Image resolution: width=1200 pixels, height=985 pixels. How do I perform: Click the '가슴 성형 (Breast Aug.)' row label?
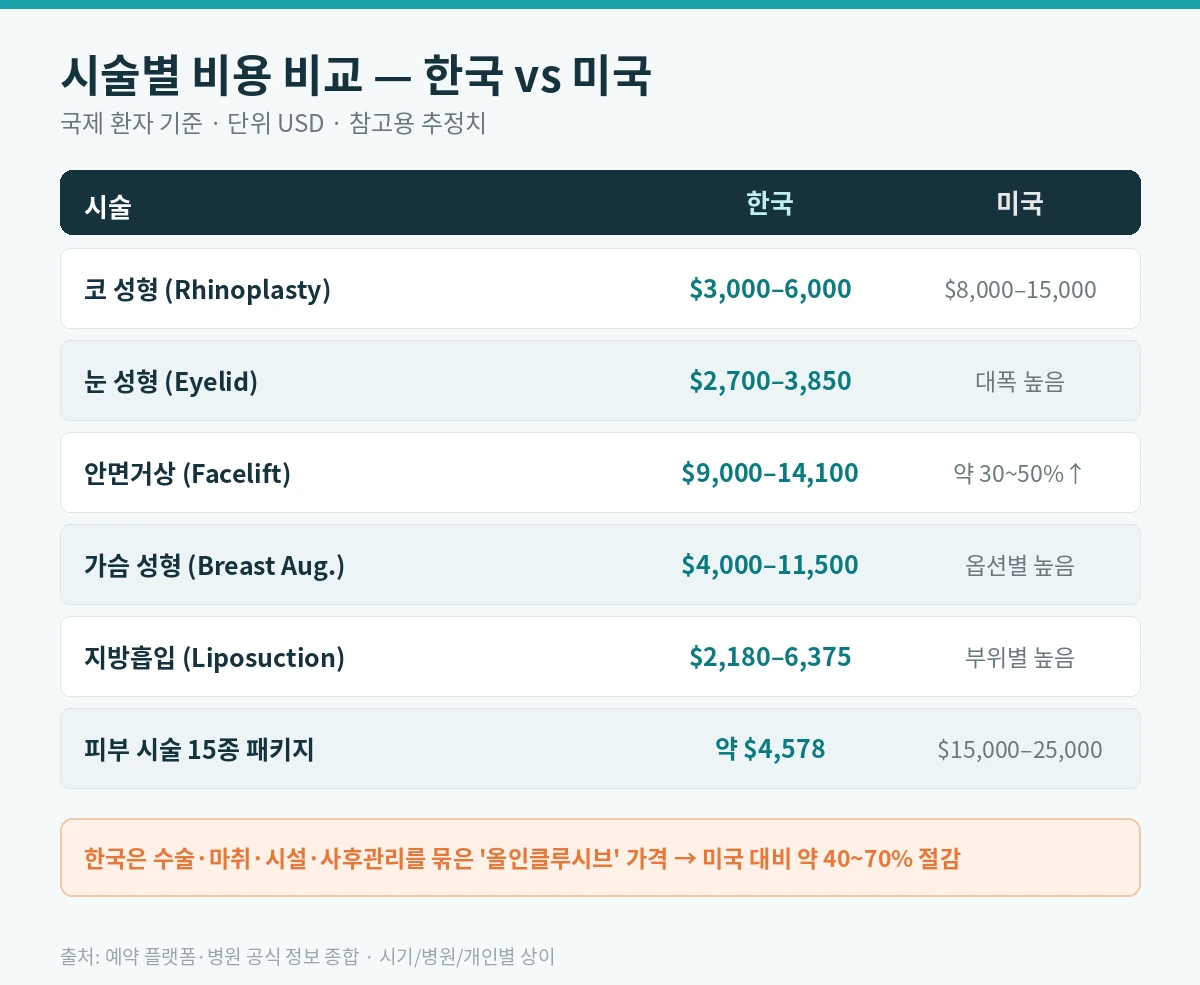(x=215, y=566)
